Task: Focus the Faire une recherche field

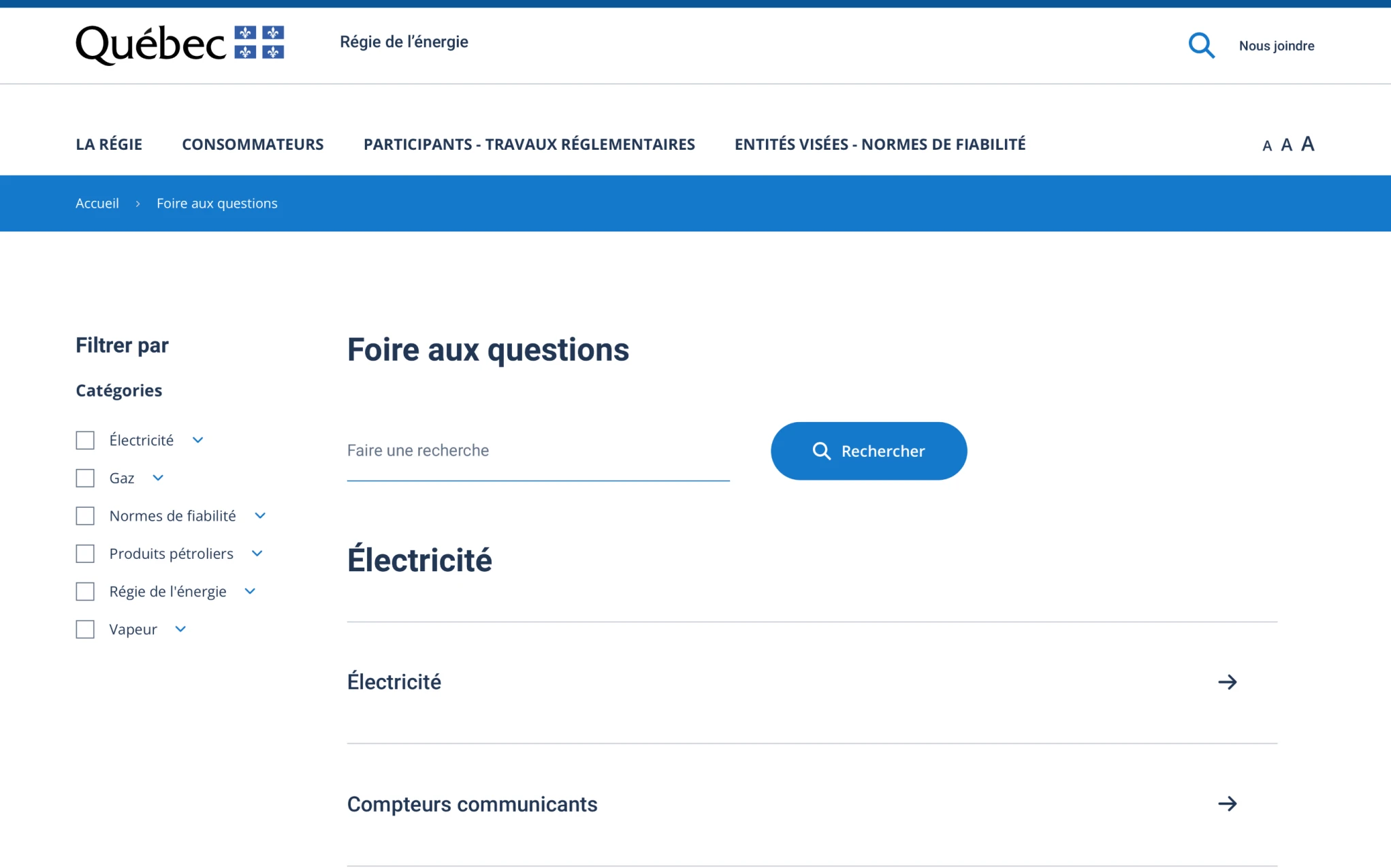Action: click(538, 451)
